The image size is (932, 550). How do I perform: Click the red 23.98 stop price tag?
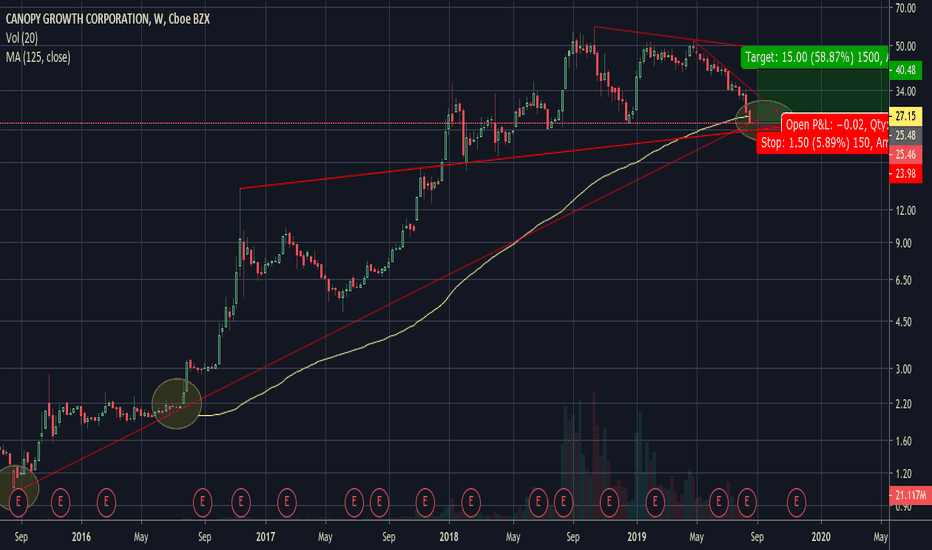pos(905,174)
